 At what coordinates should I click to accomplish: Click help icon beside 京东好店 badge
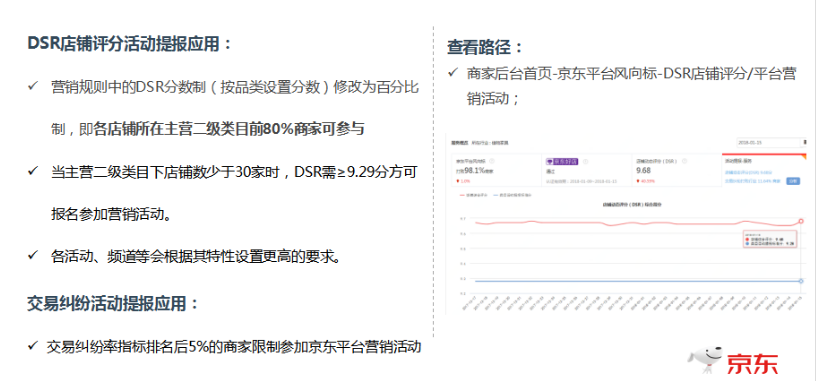click(585, 161)
